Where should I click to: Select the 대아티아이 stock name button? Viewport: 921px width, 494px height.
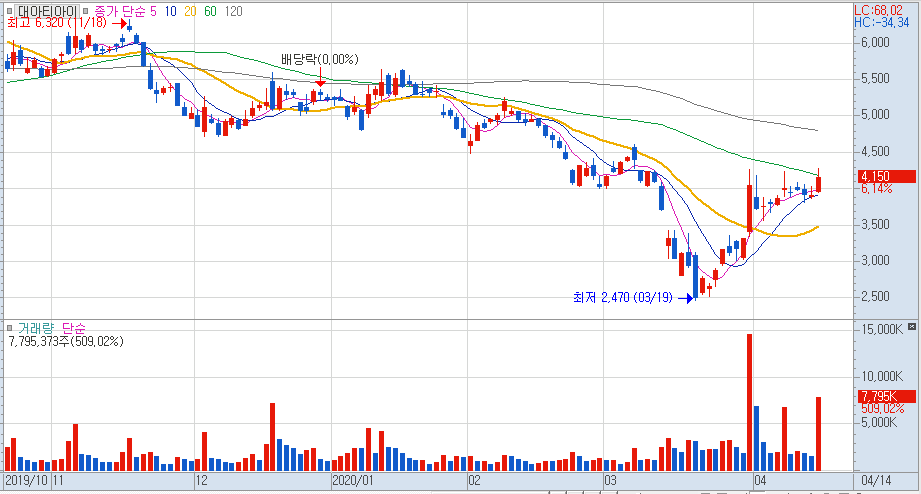click(47, 11)
